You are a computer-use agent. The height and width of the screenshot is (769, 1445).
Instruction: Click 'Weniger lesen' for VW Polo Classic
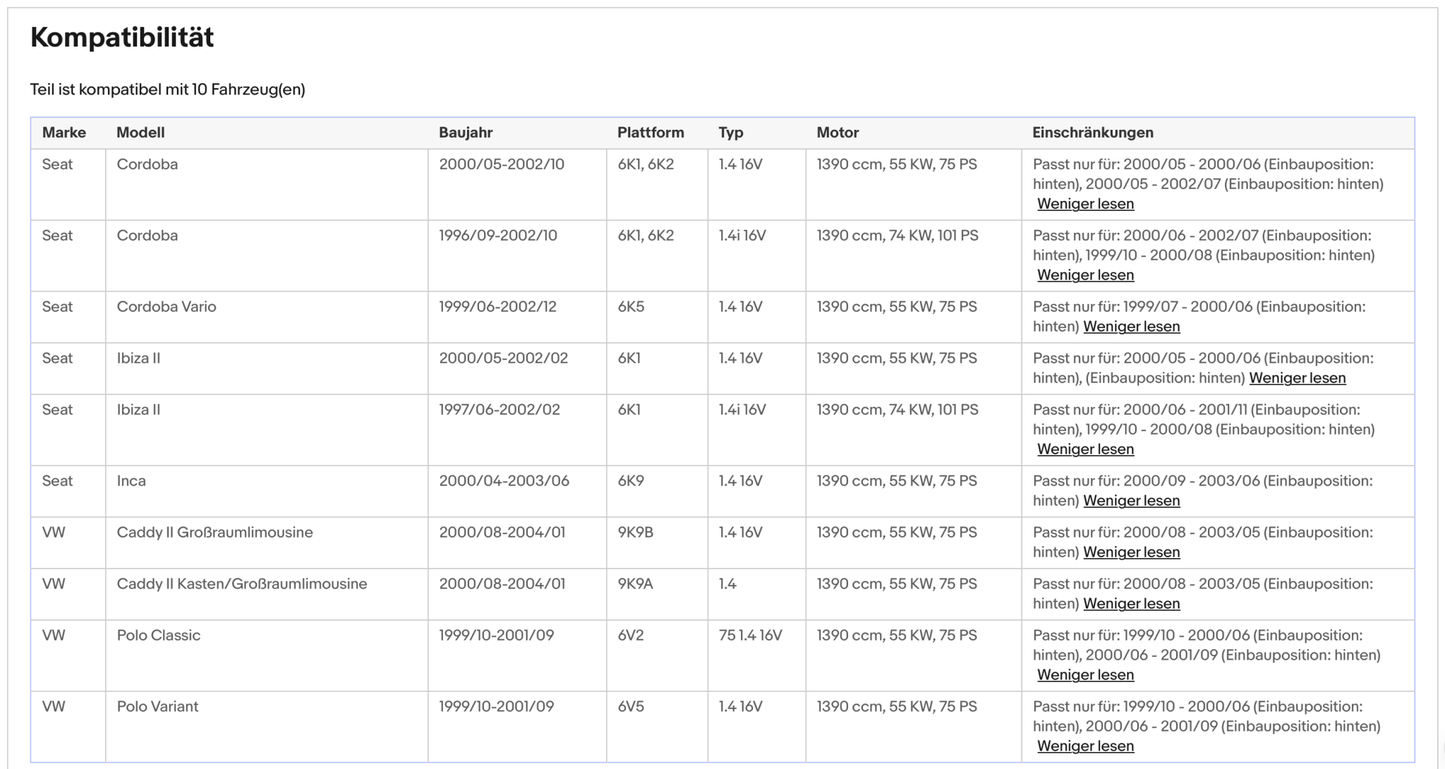[x=1085, y=676]
